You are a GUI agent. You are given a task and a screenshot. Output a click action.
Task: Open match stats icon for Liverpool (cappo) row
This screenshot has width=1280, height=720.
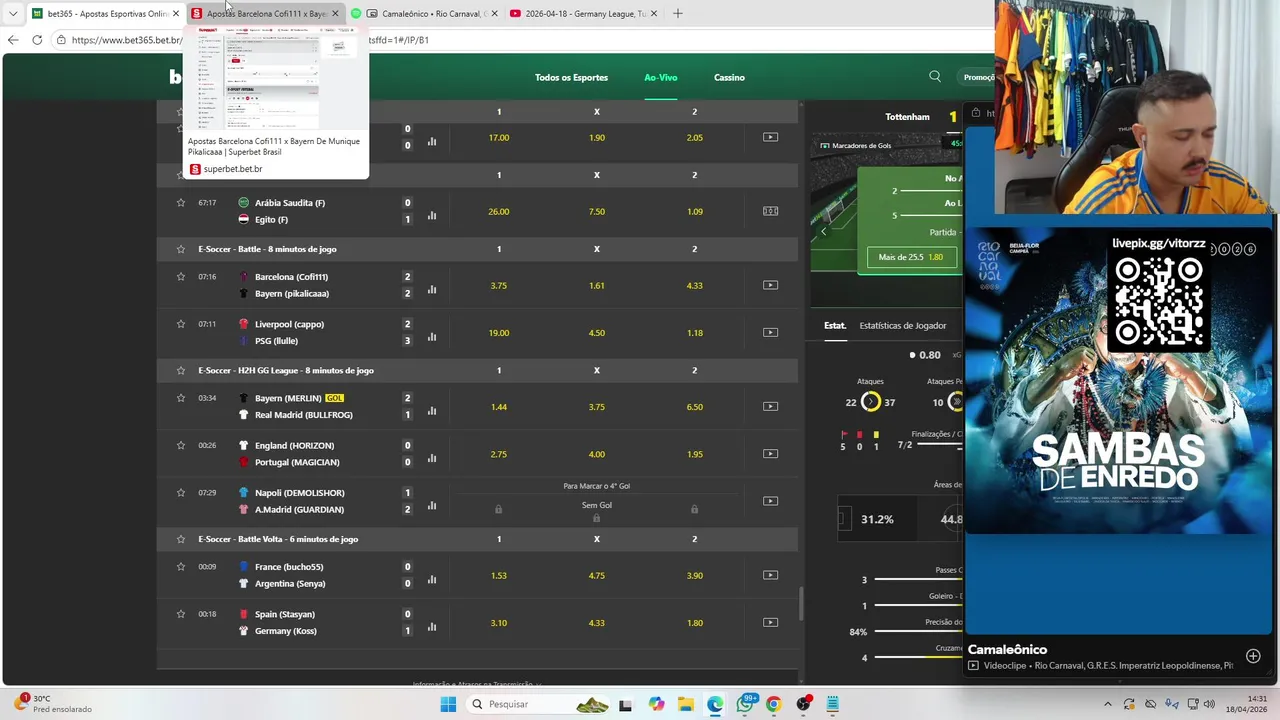[432, 336]
